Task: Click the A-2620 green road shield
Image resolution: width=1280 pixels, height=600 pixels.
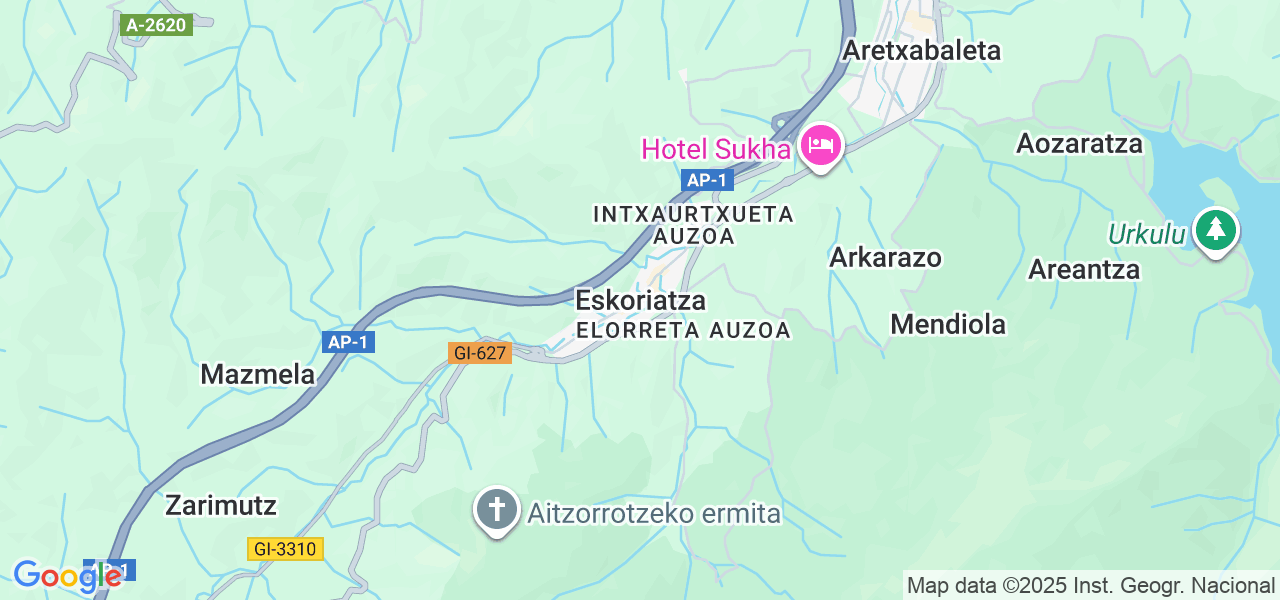Action: tap(157, 25)
